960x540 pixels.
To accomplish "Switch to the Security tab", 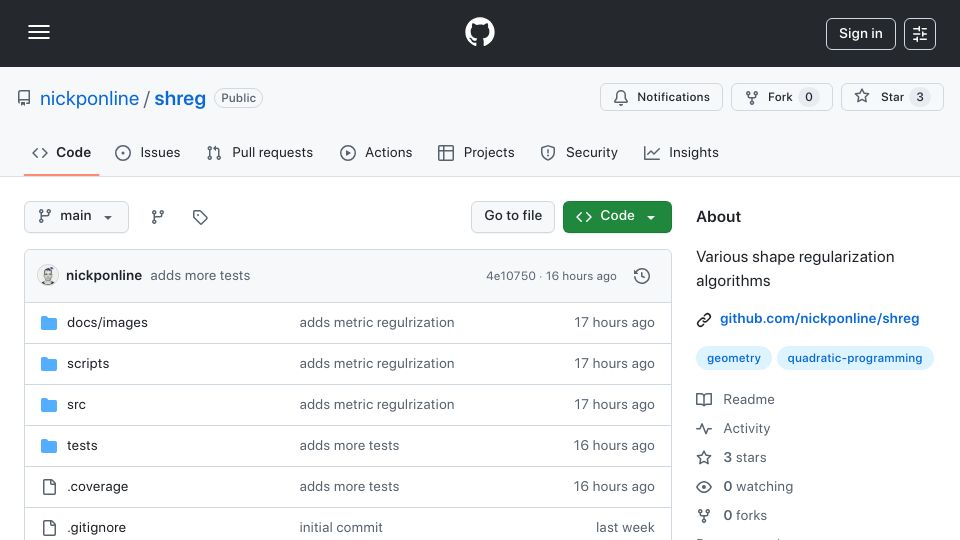I will [579, 152].
